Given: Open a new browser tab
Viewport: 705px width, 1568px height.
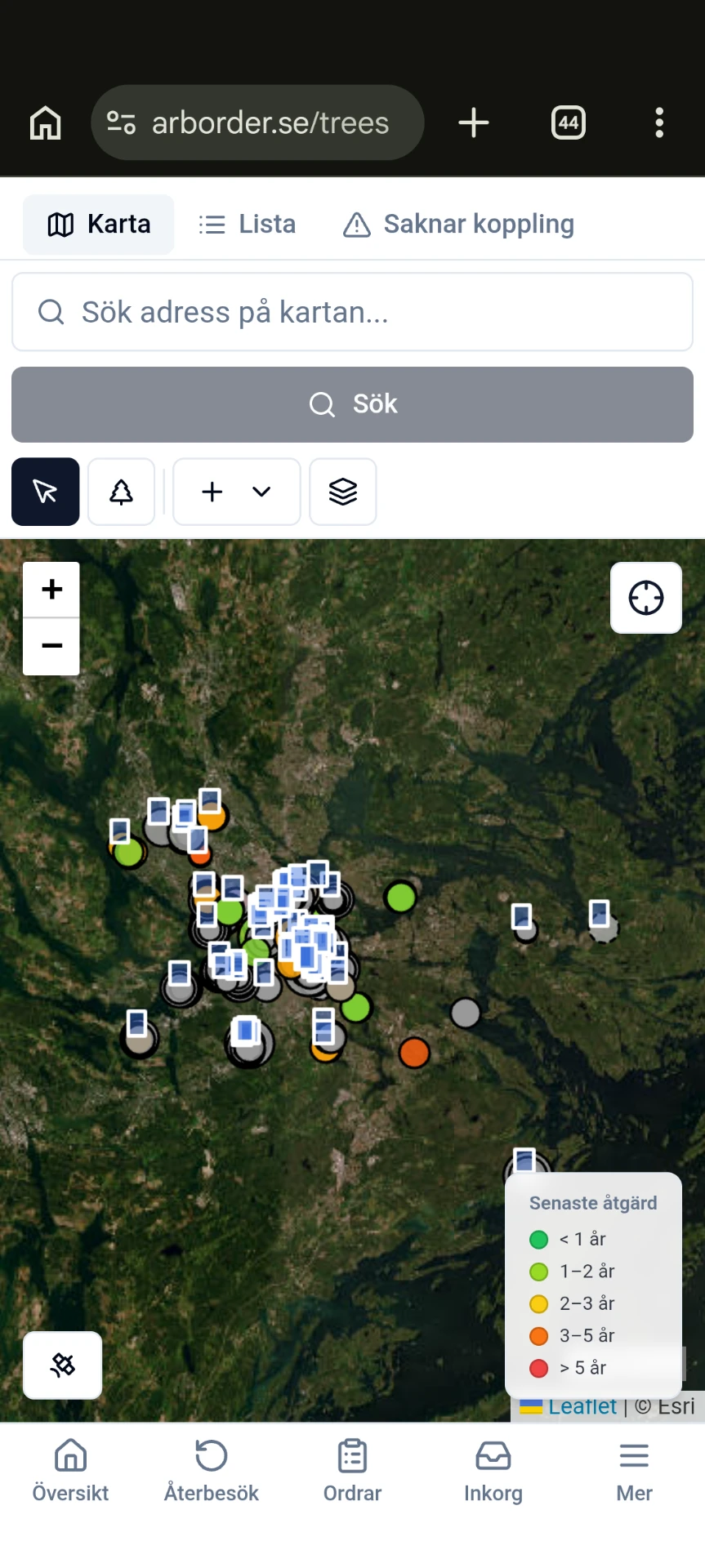Looking at the screenshot, I should click(x=474, y=123).
